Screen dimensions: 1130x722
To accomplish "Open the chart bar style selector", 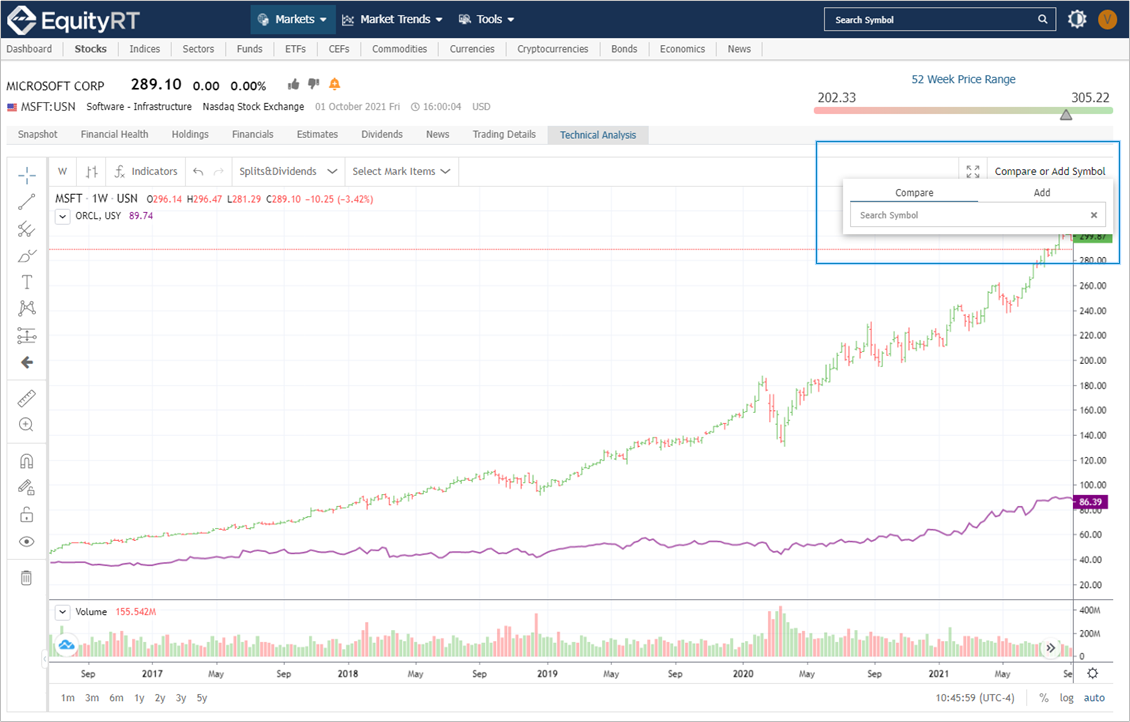I will pos(92,171).
